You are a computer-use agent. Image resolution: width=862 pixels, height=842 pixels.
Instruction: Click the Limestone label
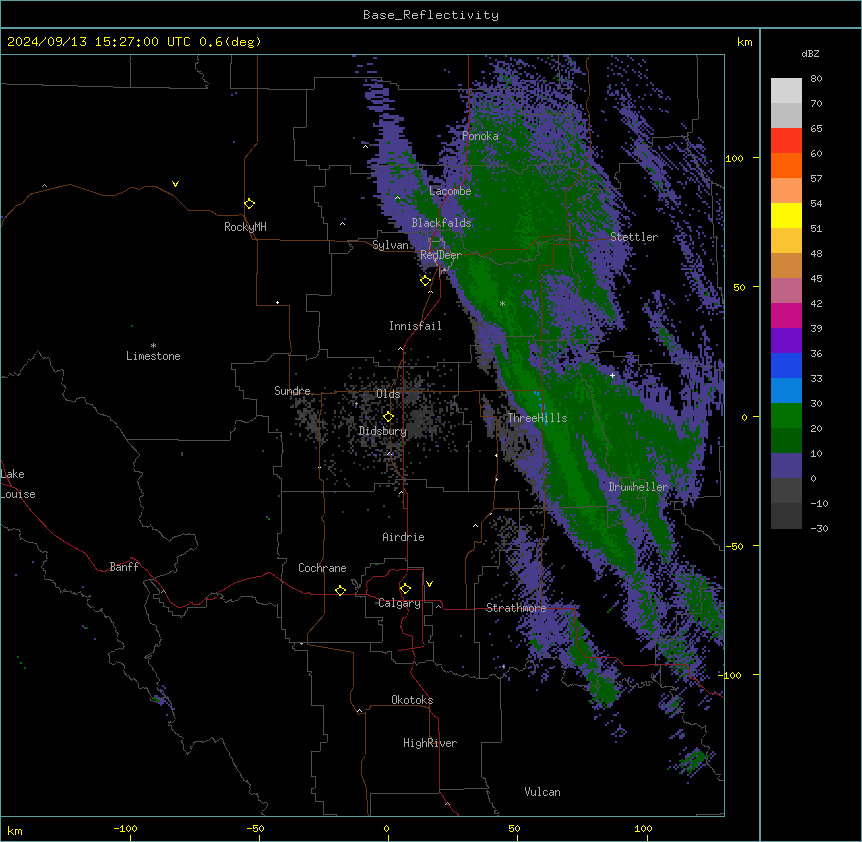153,356
